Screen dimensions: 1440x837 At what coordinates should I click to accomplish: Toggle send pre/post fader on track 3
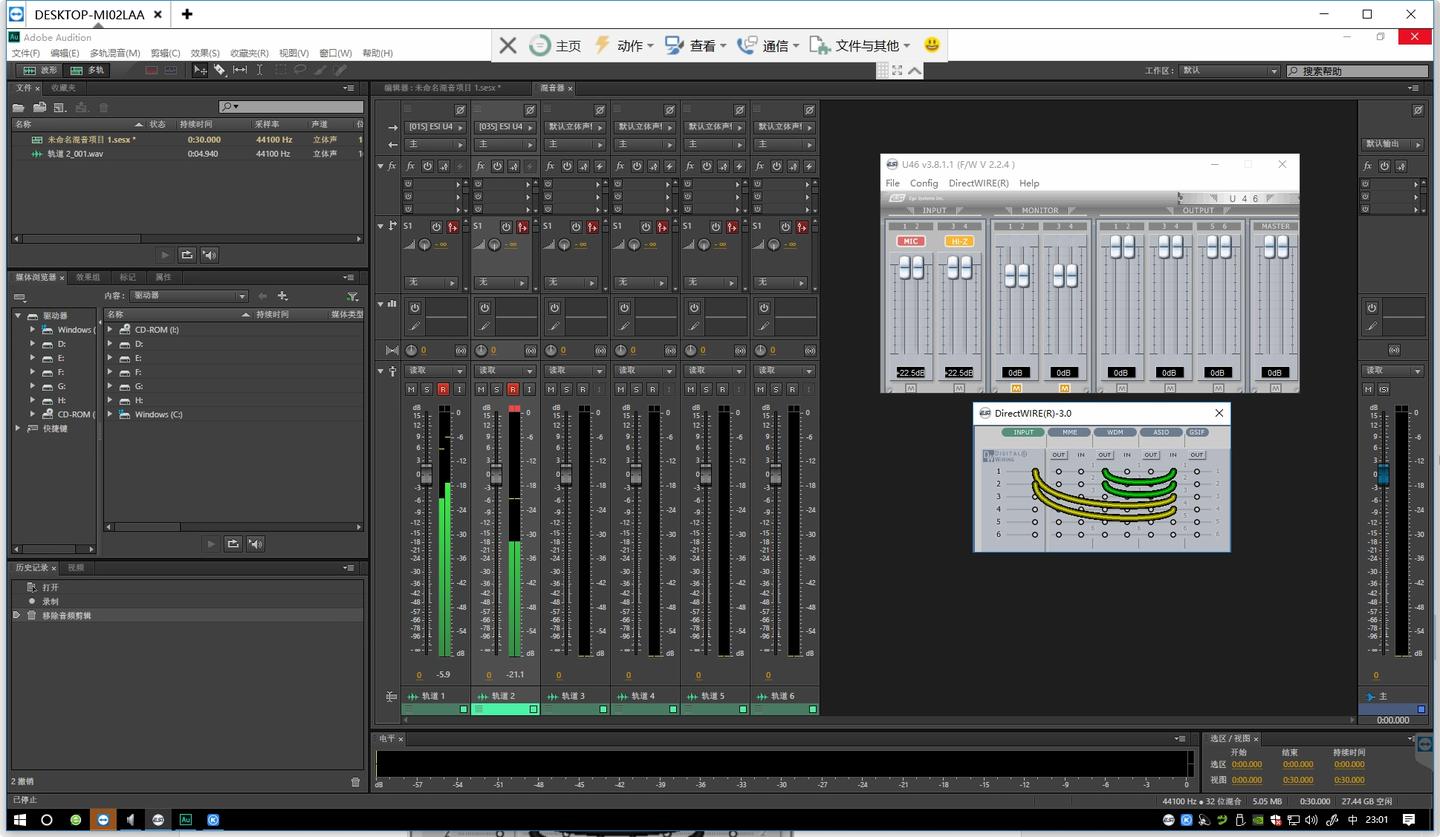point(593,227)
